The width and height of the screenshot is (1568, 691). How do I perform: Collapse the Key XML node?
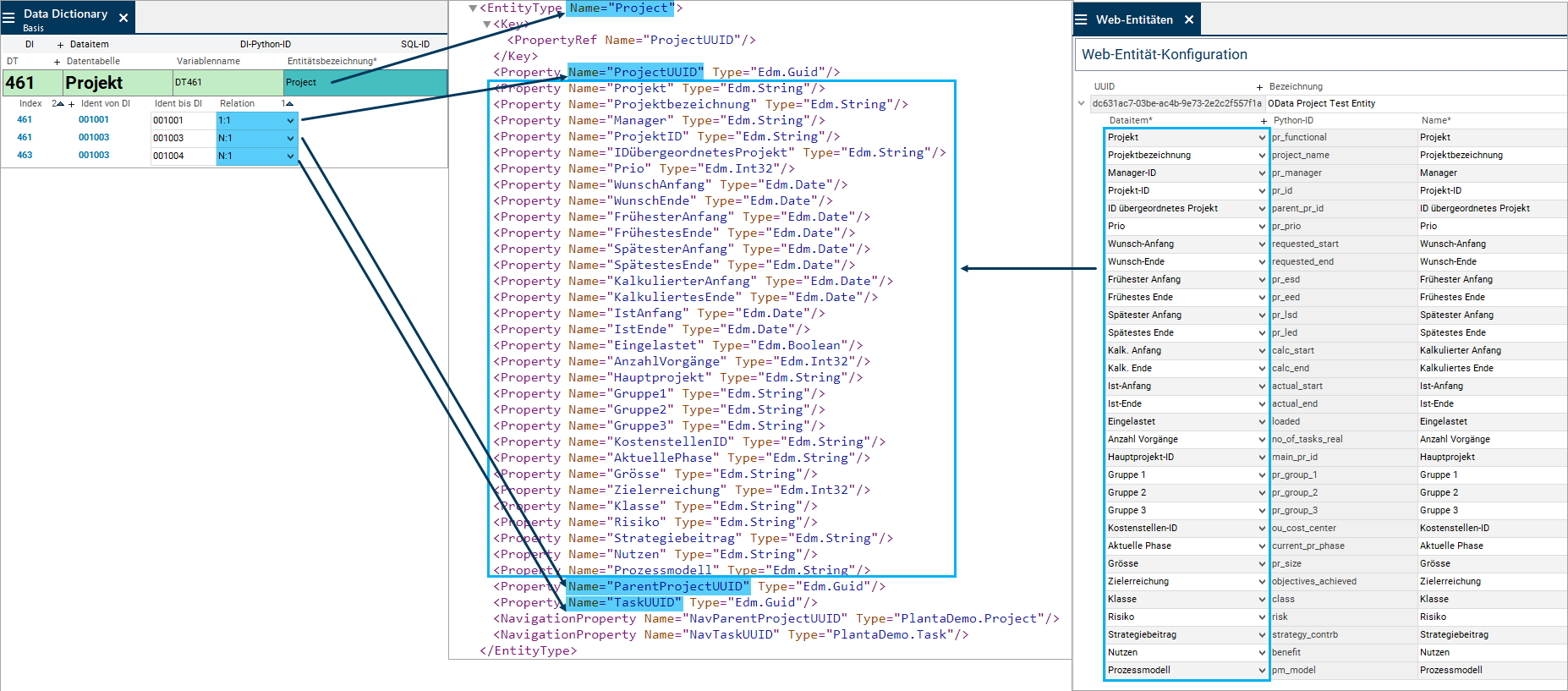point(486,25)
